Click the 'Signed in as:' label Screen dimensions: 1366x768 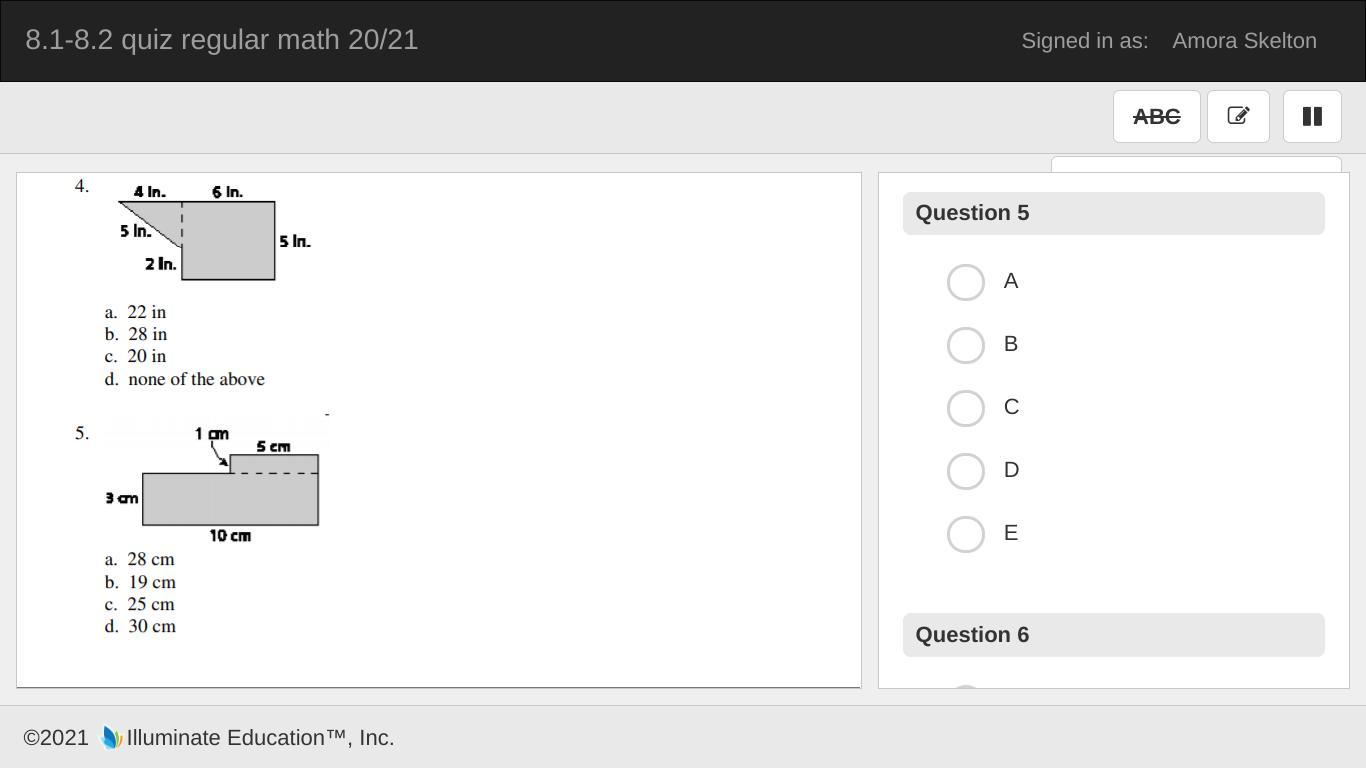click(x=1084, y=41)
